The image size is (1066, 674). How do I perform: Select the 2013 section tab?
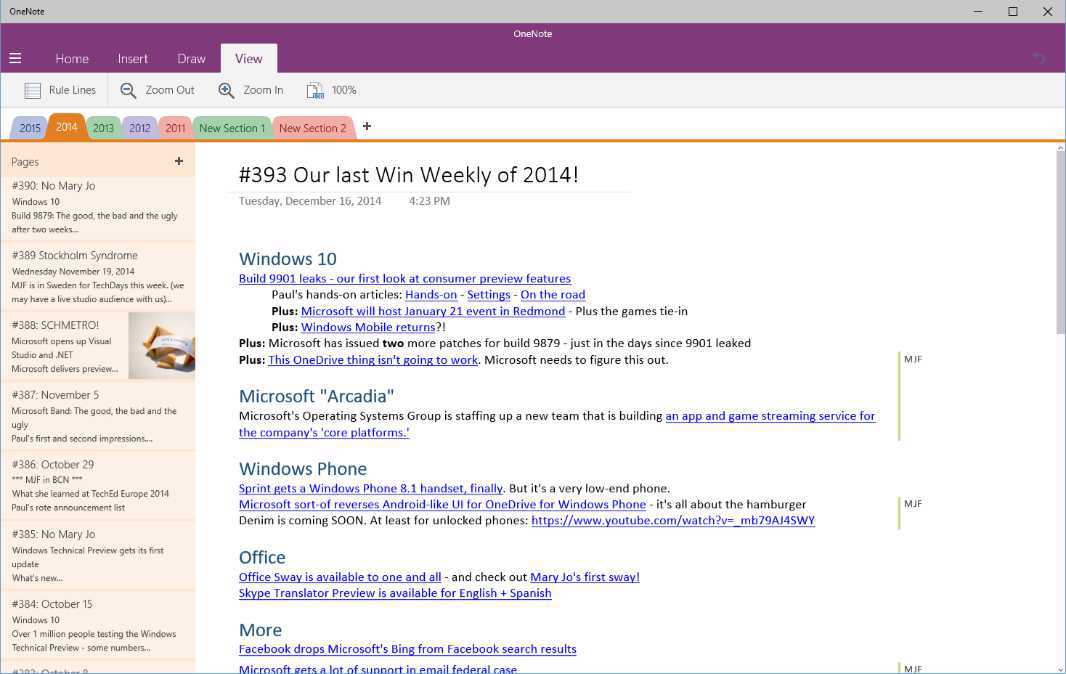tap(103, 127)
